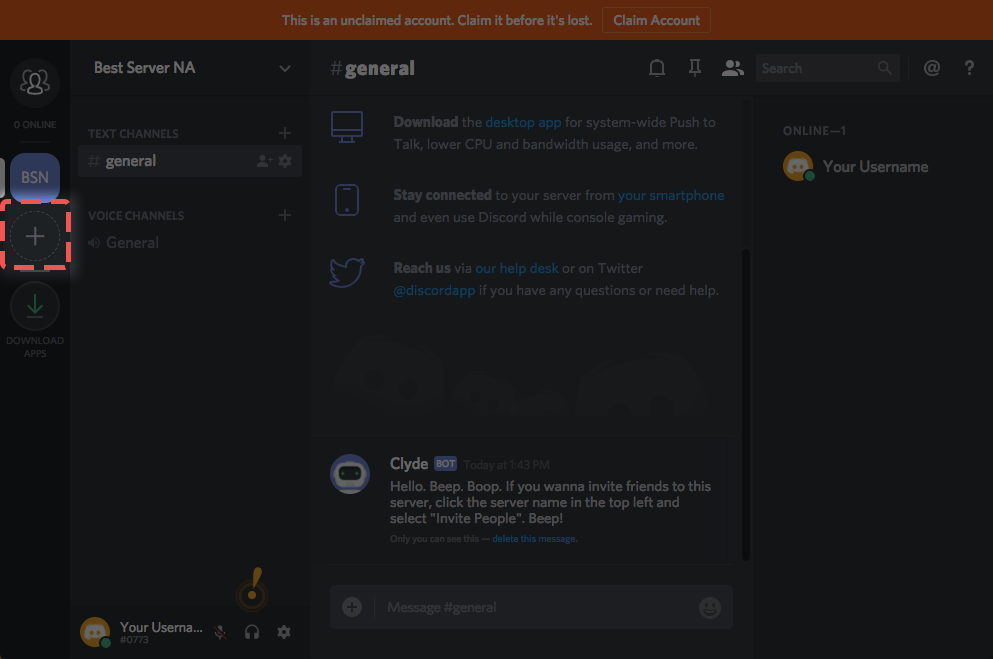Viewport: 993px width, 659px height.
Task: Click your avatar in the user panel
Action: 95,632
